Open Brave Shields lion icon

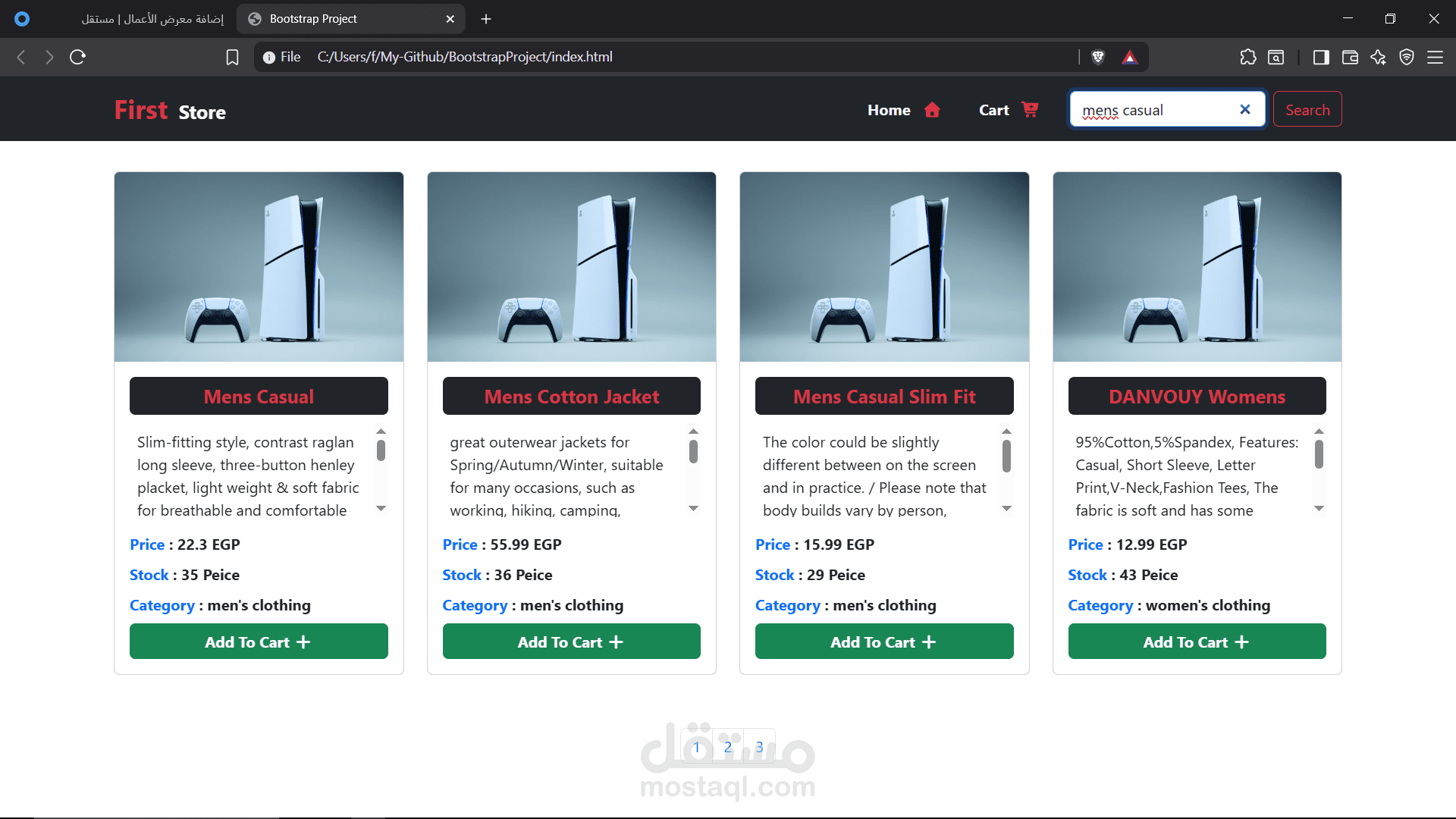tap(1097, 57)
